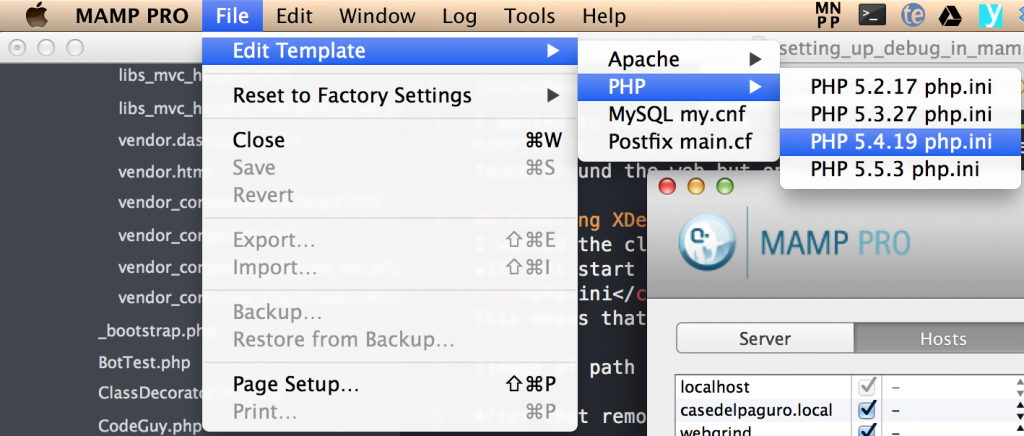Viewport: 1024px width, 436px height.
Task: Open PHP 5.4.19 php.ini template
Action: [901, 142]
